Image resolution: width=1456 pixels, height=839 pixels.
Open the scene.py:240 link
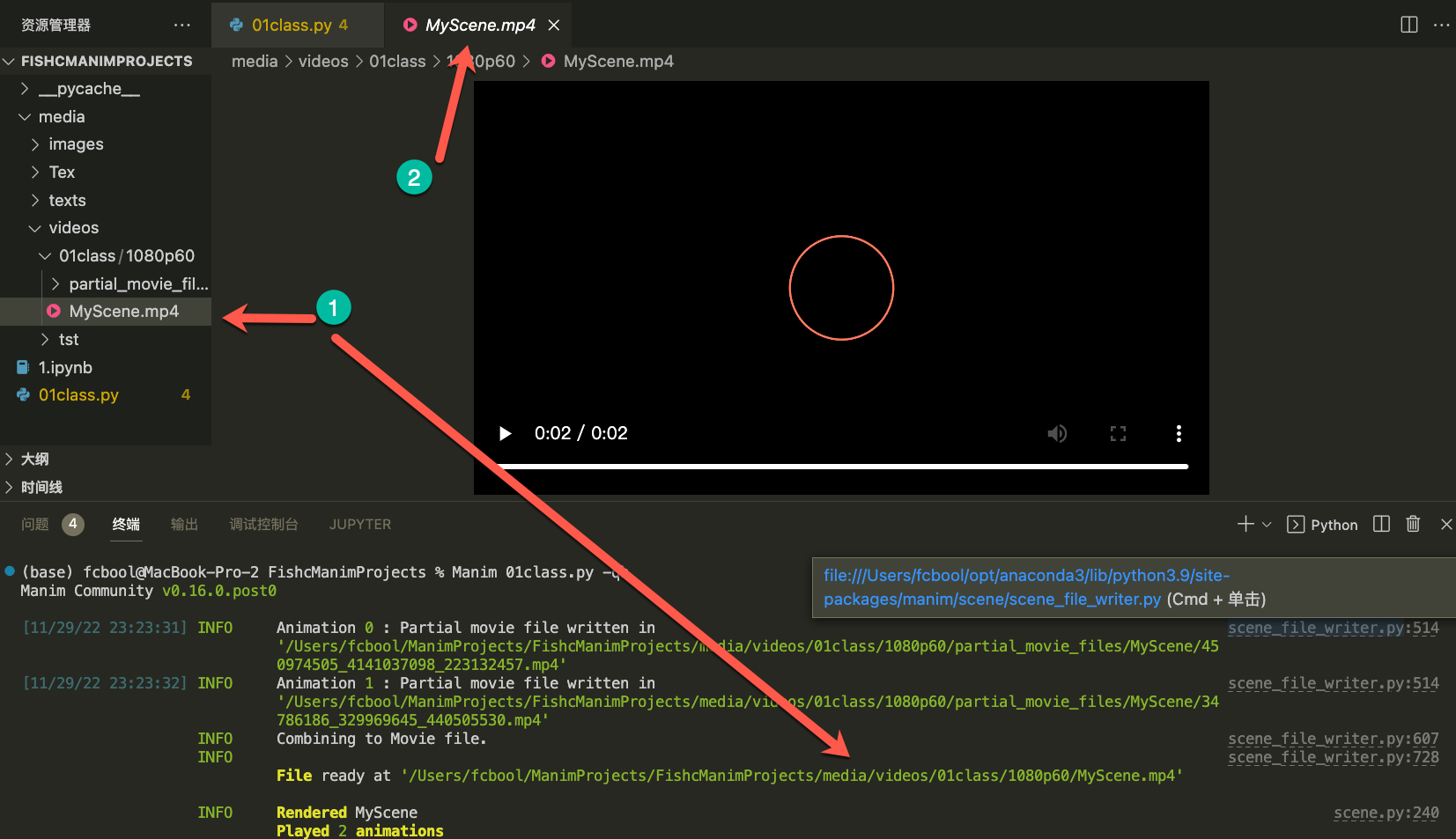pyautogui.click(x=1386, y=813)
